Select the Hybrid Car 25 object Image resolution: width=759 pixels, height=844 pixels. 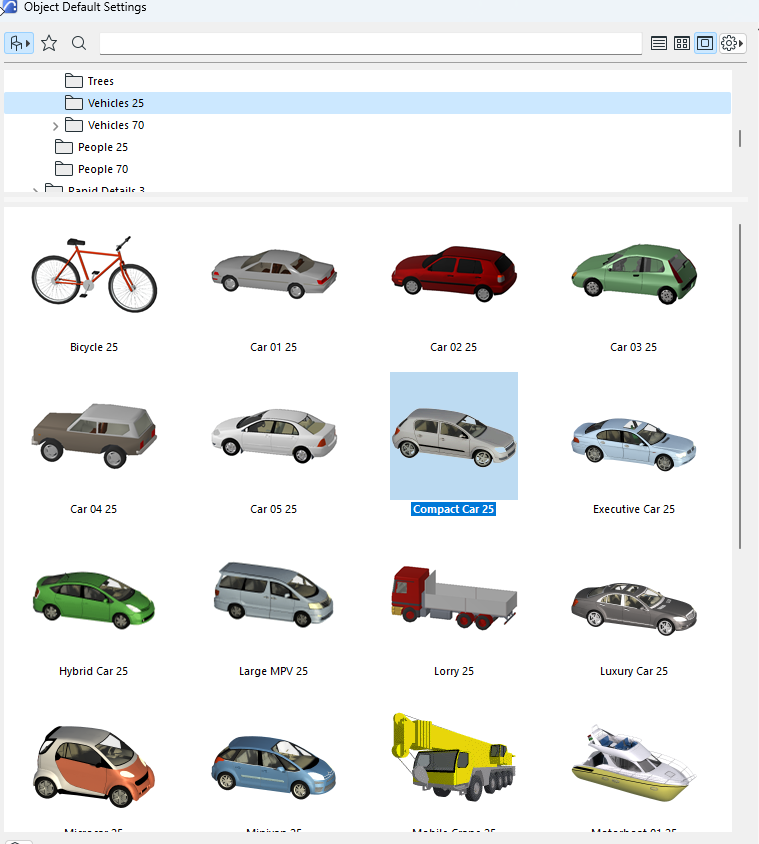click(94, 600)
